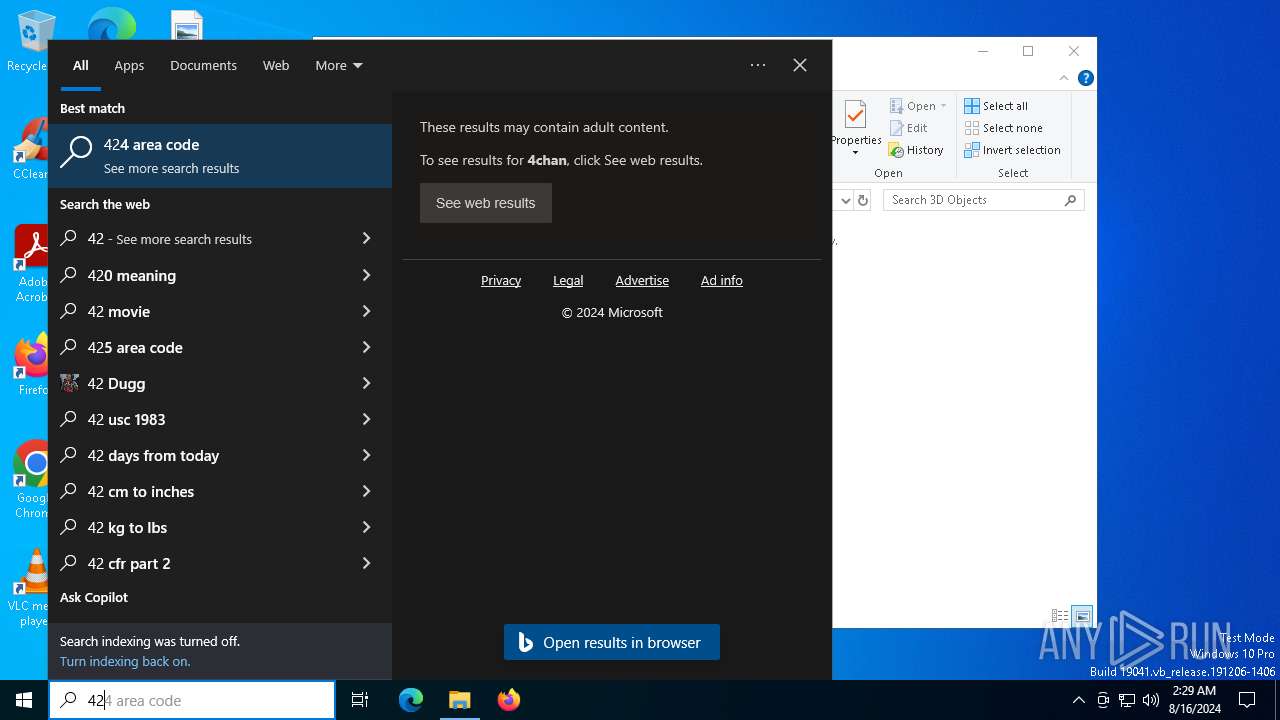This screenshot has height=720, width=1280.
Task: Expand the '42 usc 1983' suggestion arrow
Action: click(x=366, y=419)
